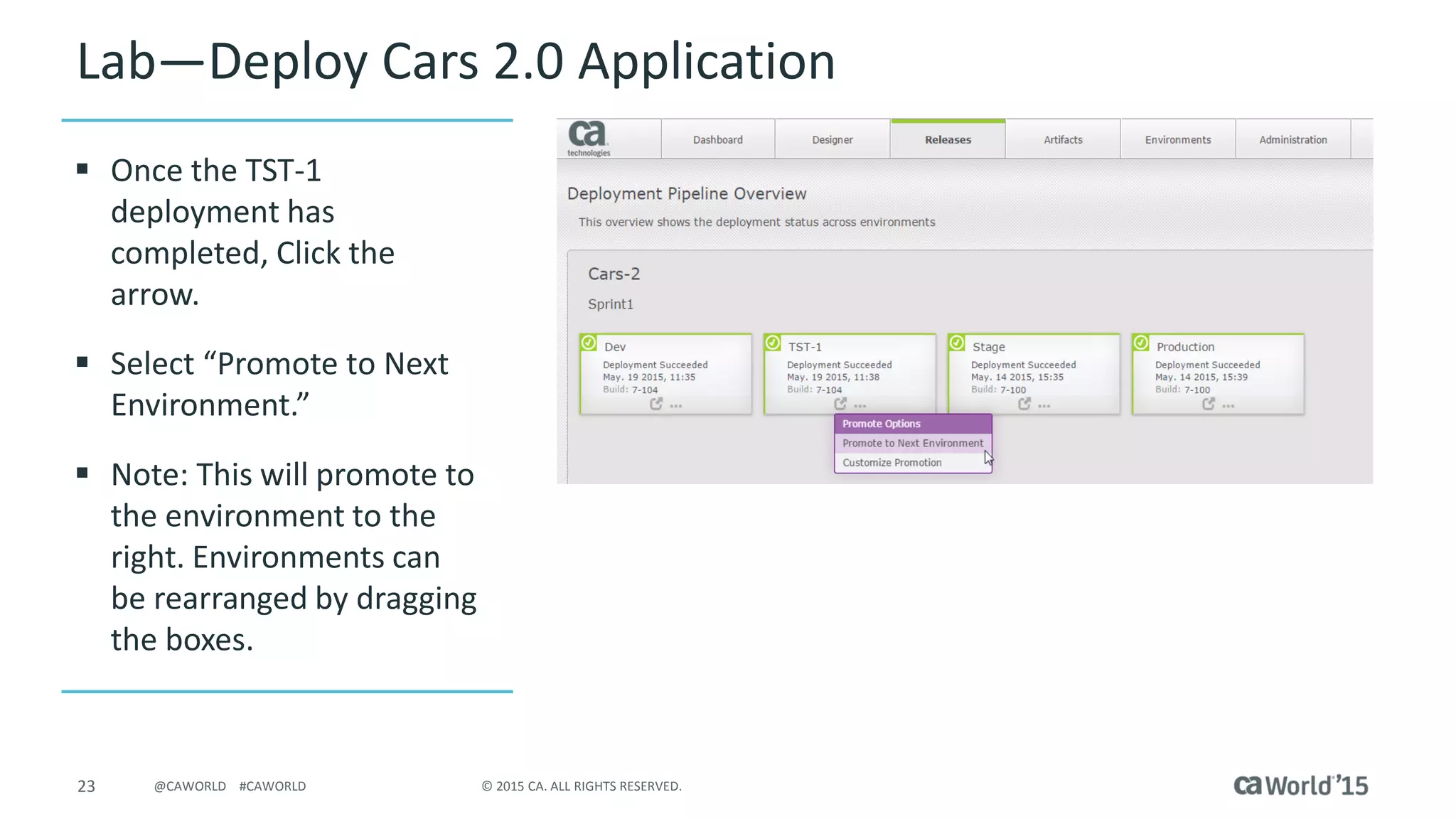The width and height of the screenshot is (1456, 819).
Task: Click the date May. 14 2015, 15:35
Action: pos(1017,378)
